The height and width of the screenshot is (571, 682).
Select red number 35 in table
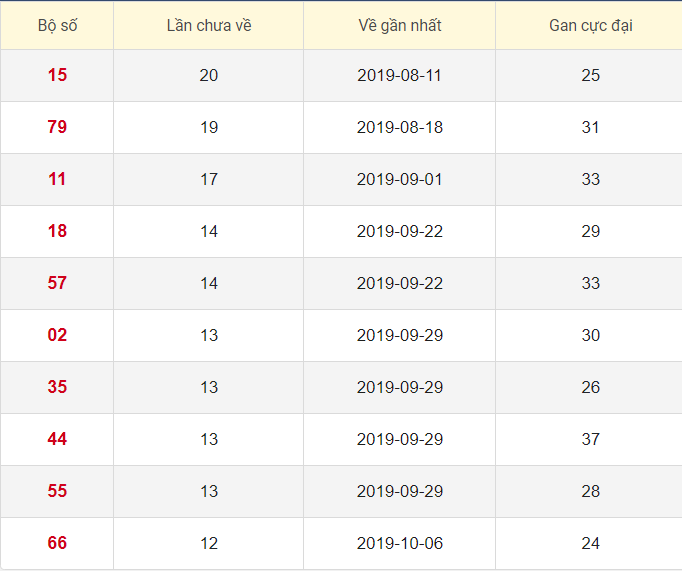click(x=57, y=387)
